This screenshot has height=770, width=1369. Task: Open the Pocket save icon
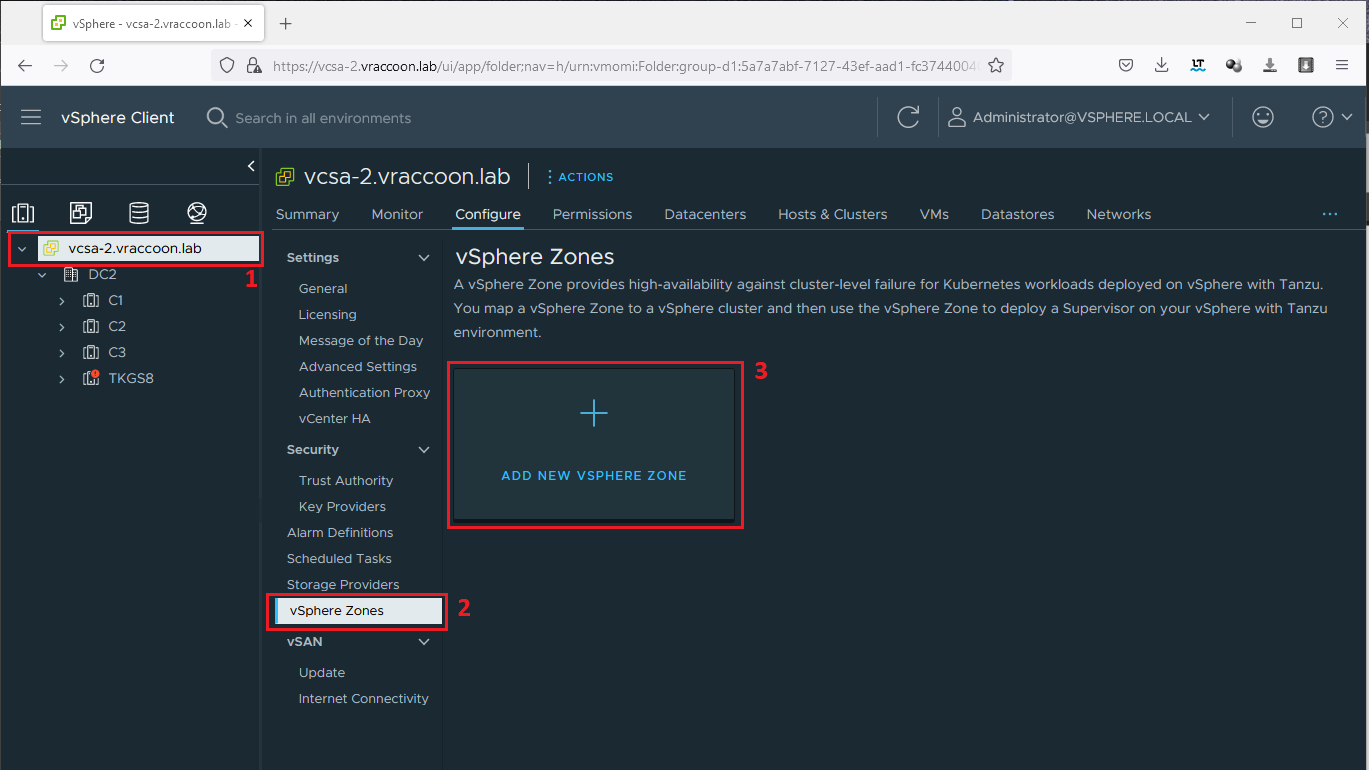[x=1125, y=65]
